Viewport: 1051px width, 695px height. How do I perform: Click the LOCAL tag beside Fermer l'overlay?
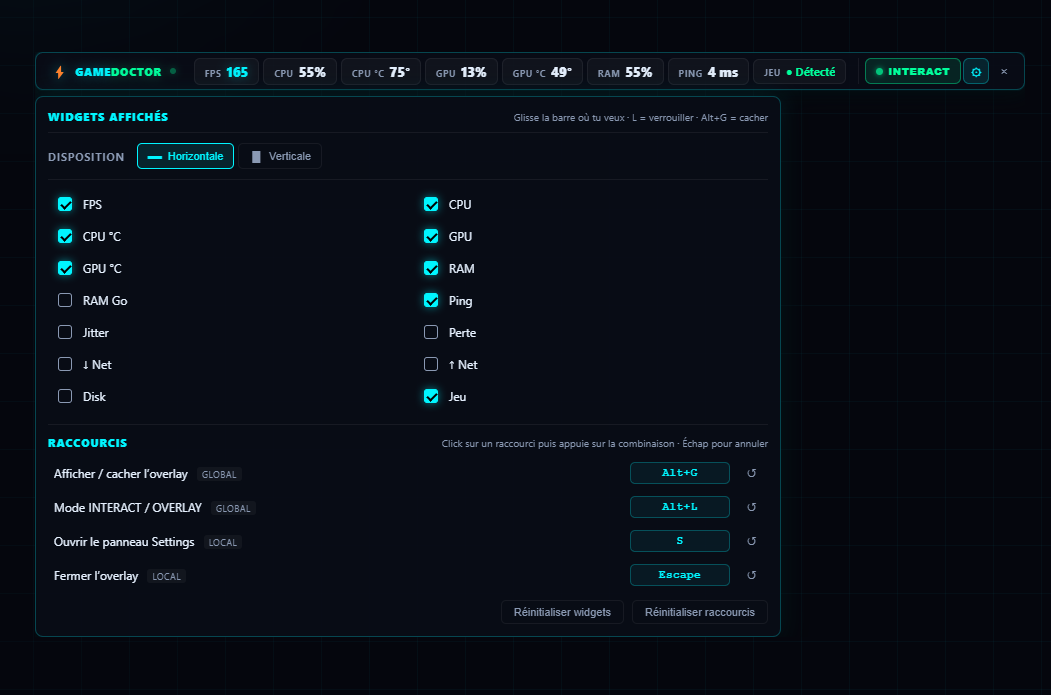pyautogui.click(x=166, y=576)
